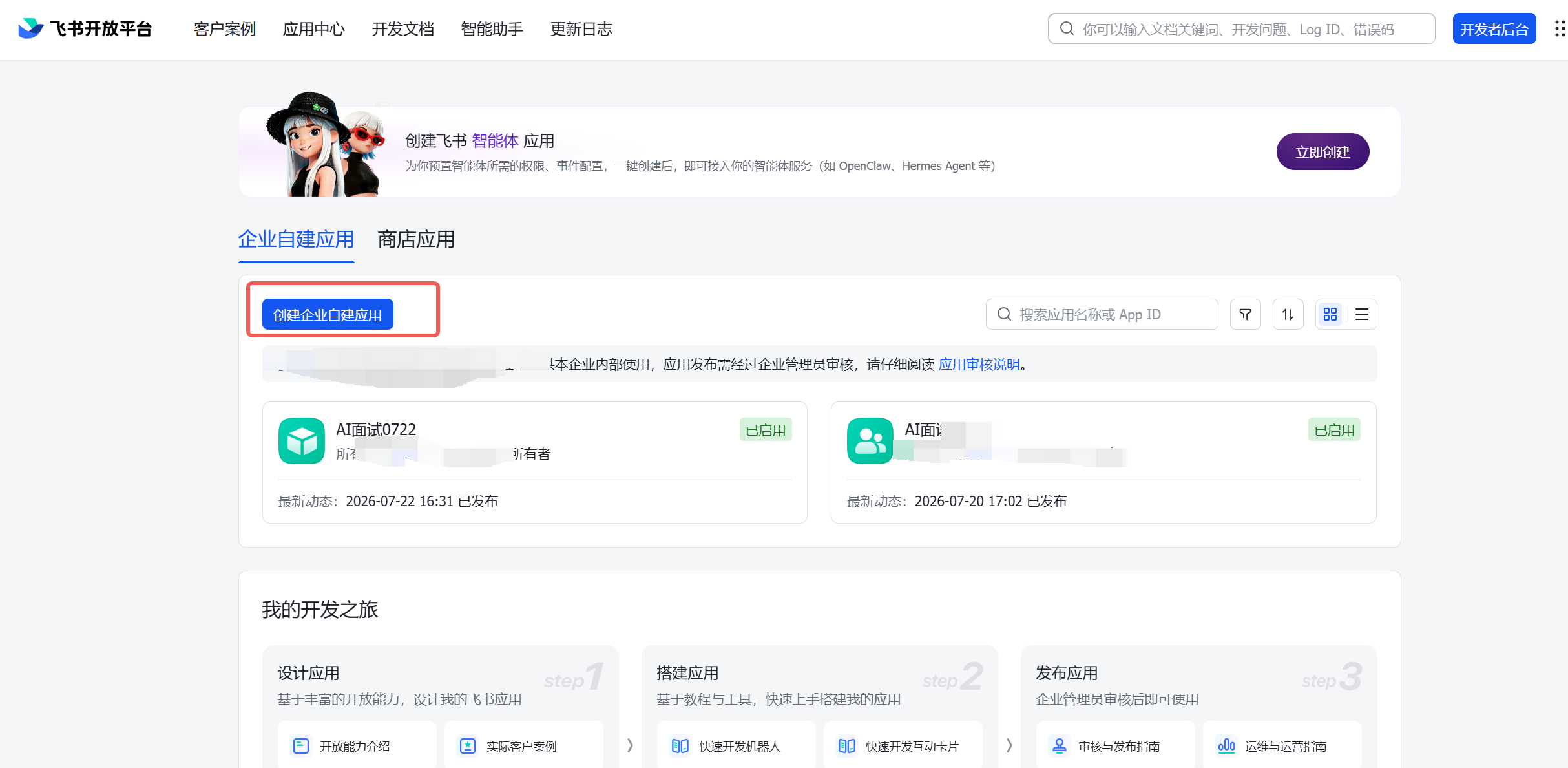Click the 开发者后台 button
The width and height of the screenshot is (1568, 768).
coord(1494,29)
